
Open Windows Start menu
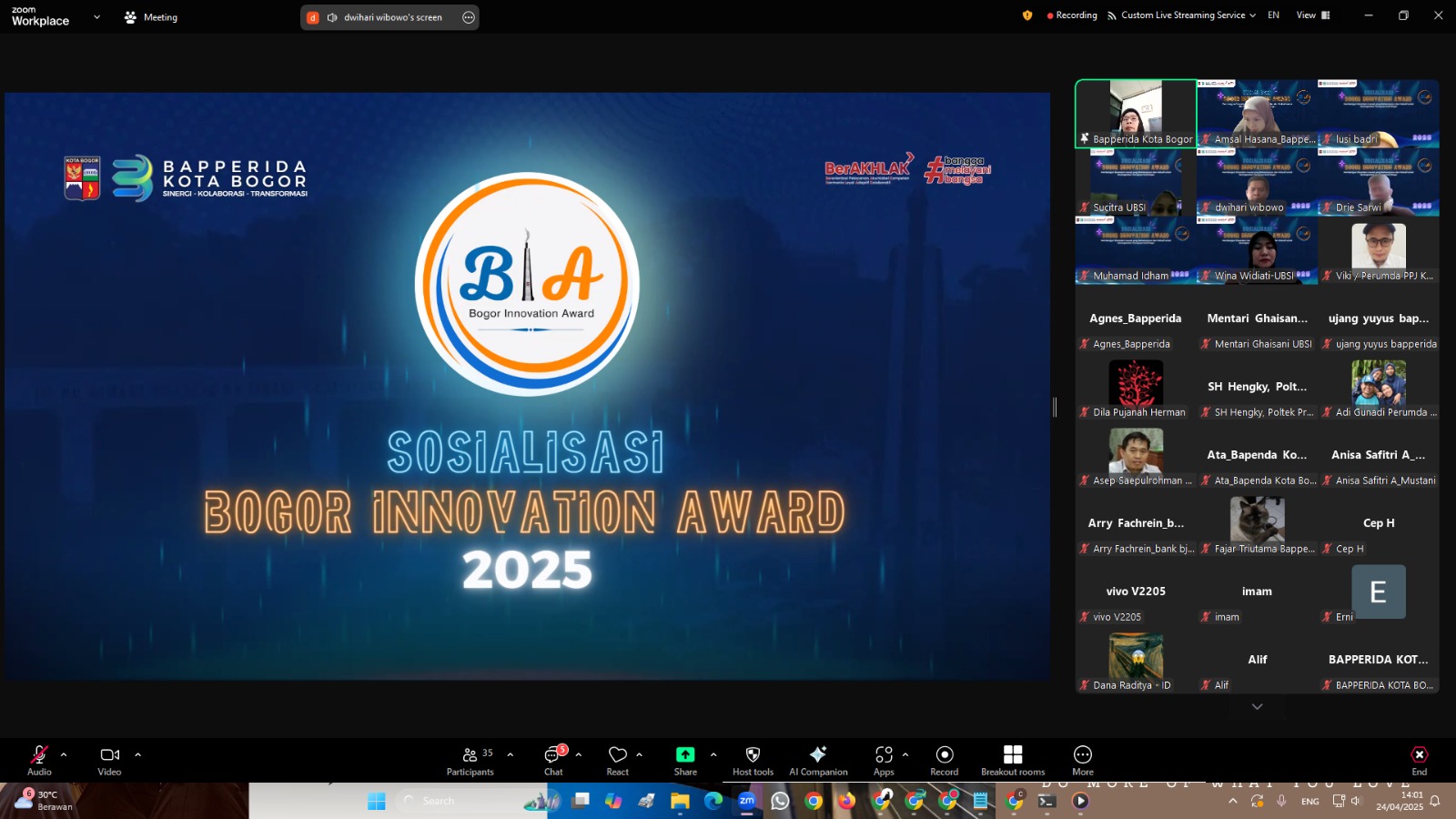376,801
